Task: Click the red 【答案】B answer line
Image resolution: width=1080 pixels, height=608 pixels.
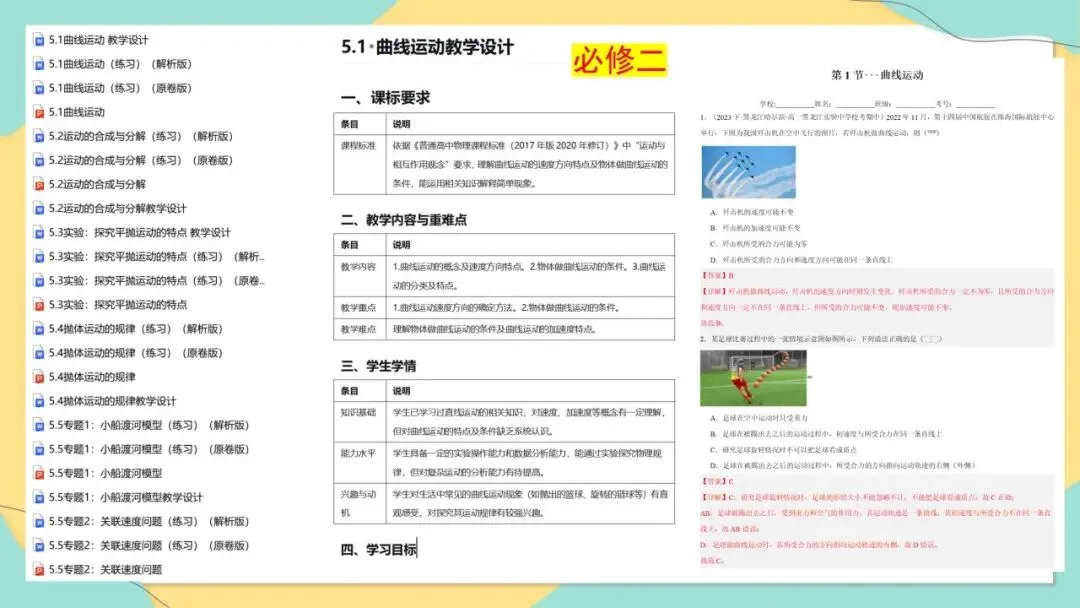Action: pos(718,276)
